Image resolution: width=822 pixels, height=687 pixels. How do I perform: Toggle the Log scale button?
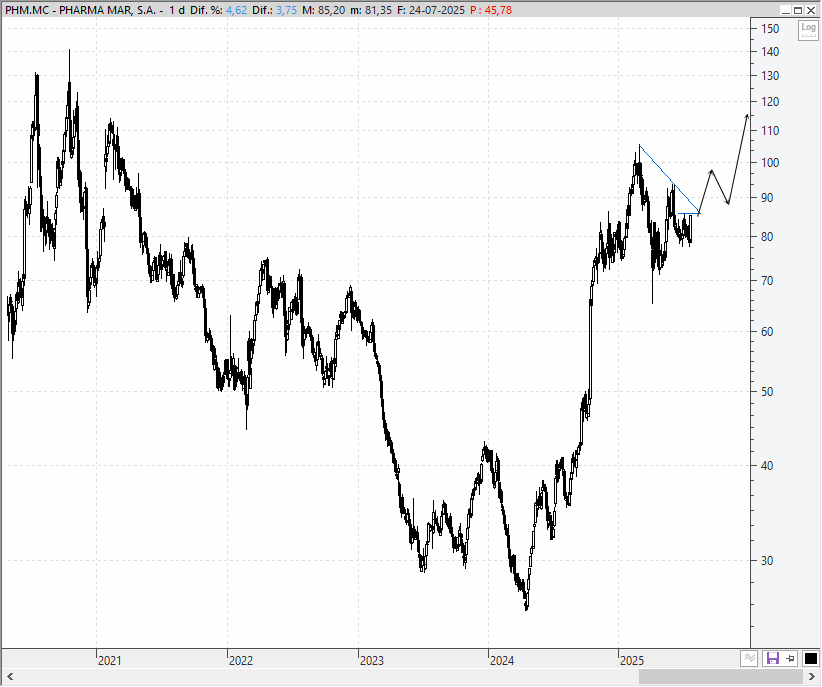pyautogui.click(x=808, y=30)
